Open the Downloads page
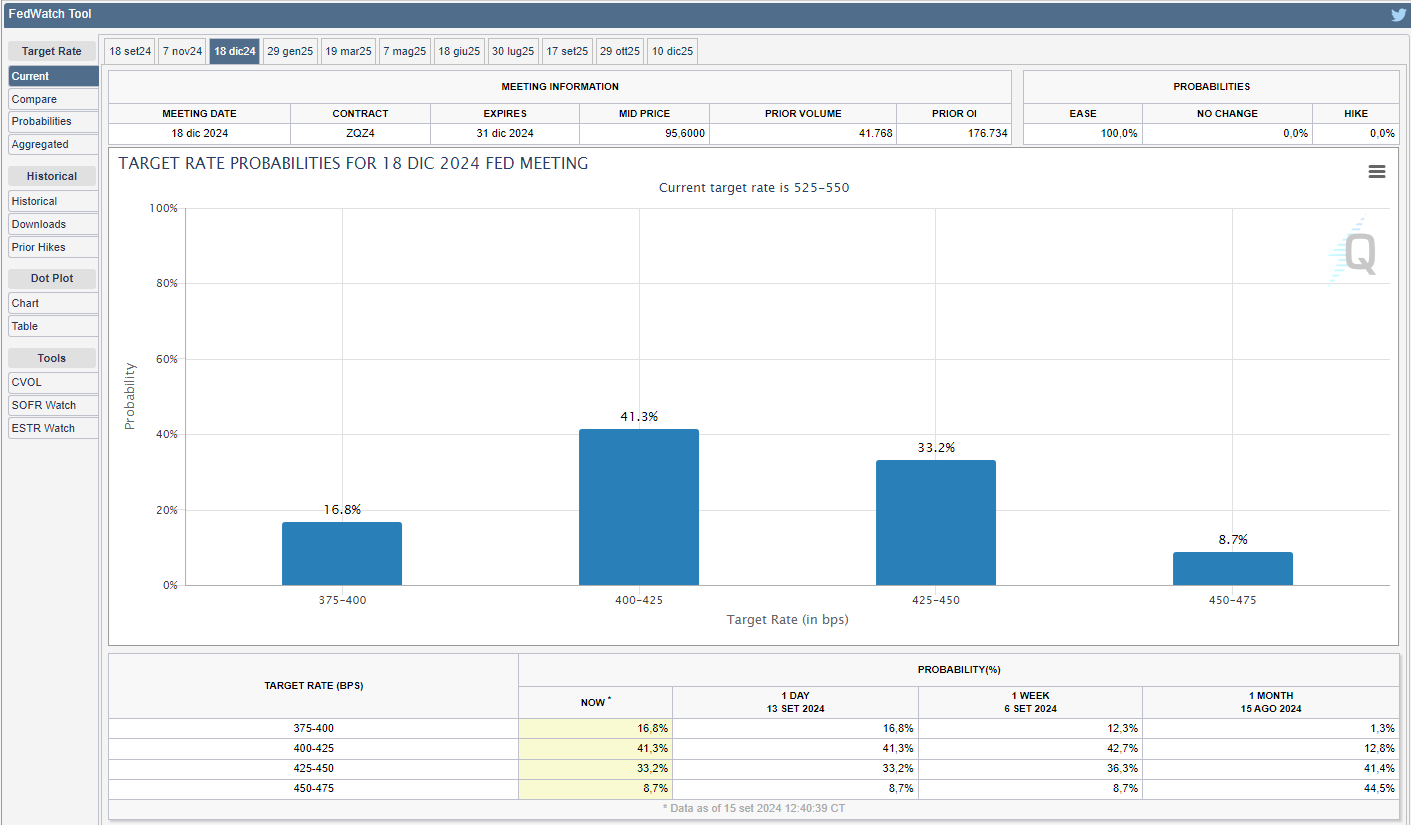The image size is (1411, 825). point(53,224)
